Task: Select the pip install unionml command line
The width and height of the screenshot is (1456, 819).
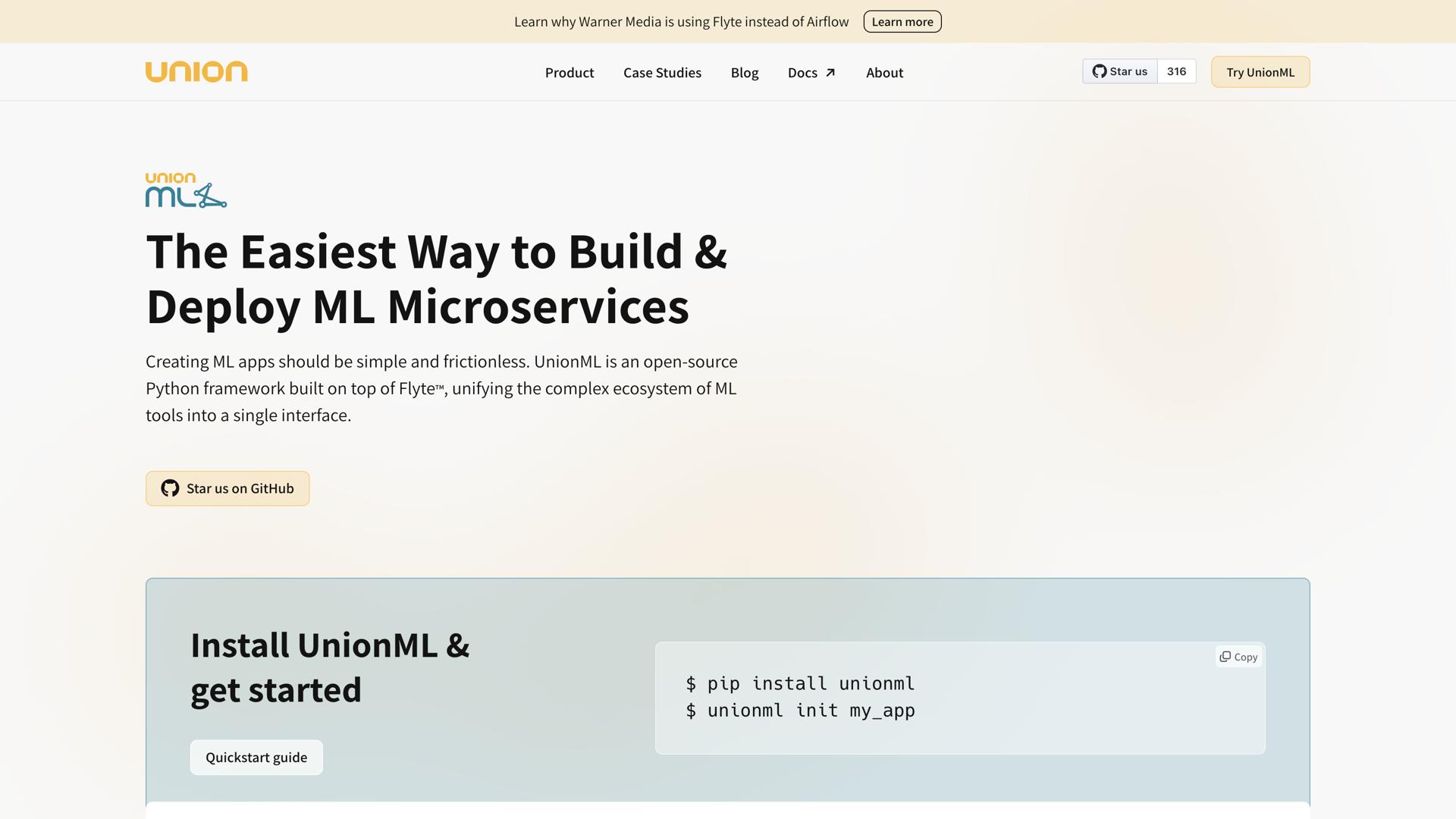Action: coord(800,683)
